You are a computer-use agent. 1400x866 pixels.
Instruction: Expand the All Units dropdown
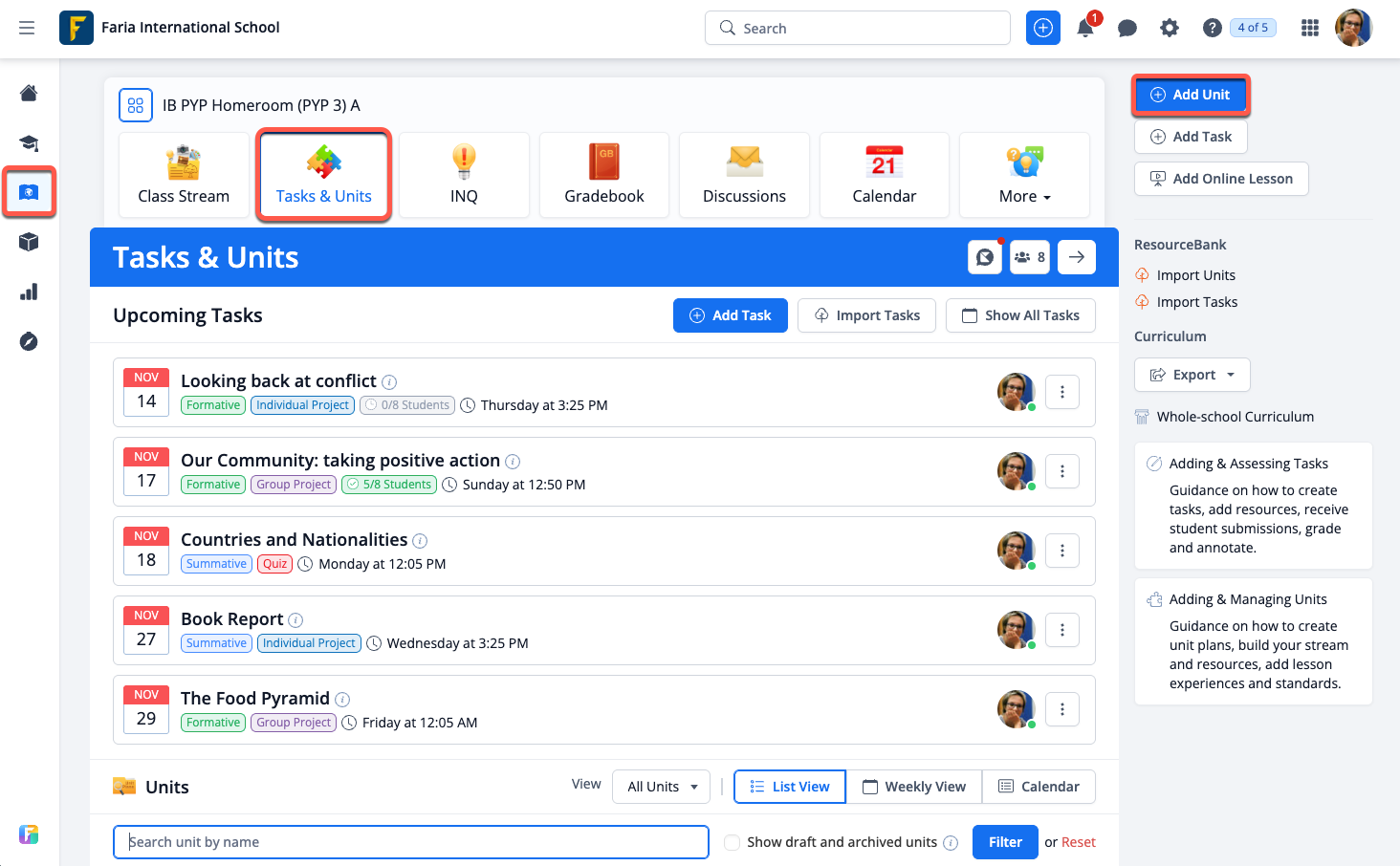pos(662,787)
